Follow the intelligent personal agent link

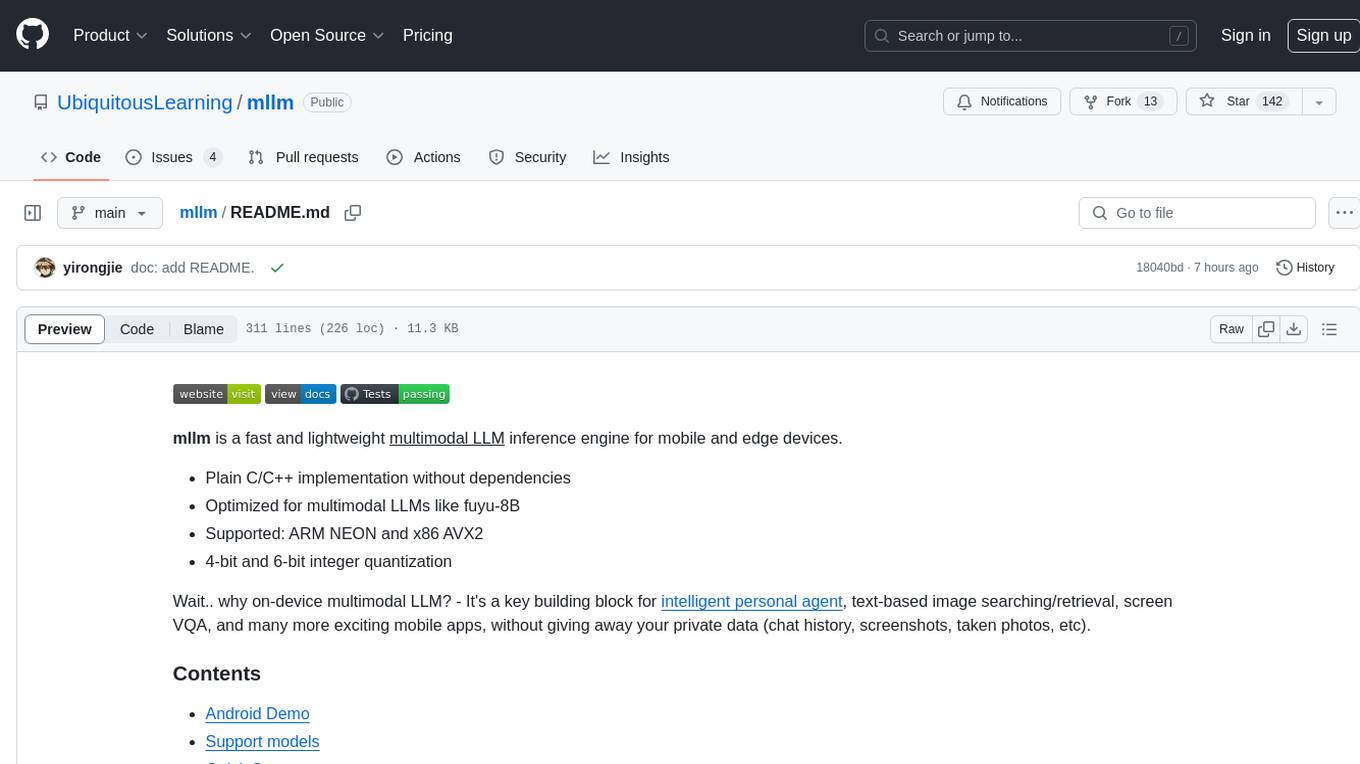click(x=752, y=601)
